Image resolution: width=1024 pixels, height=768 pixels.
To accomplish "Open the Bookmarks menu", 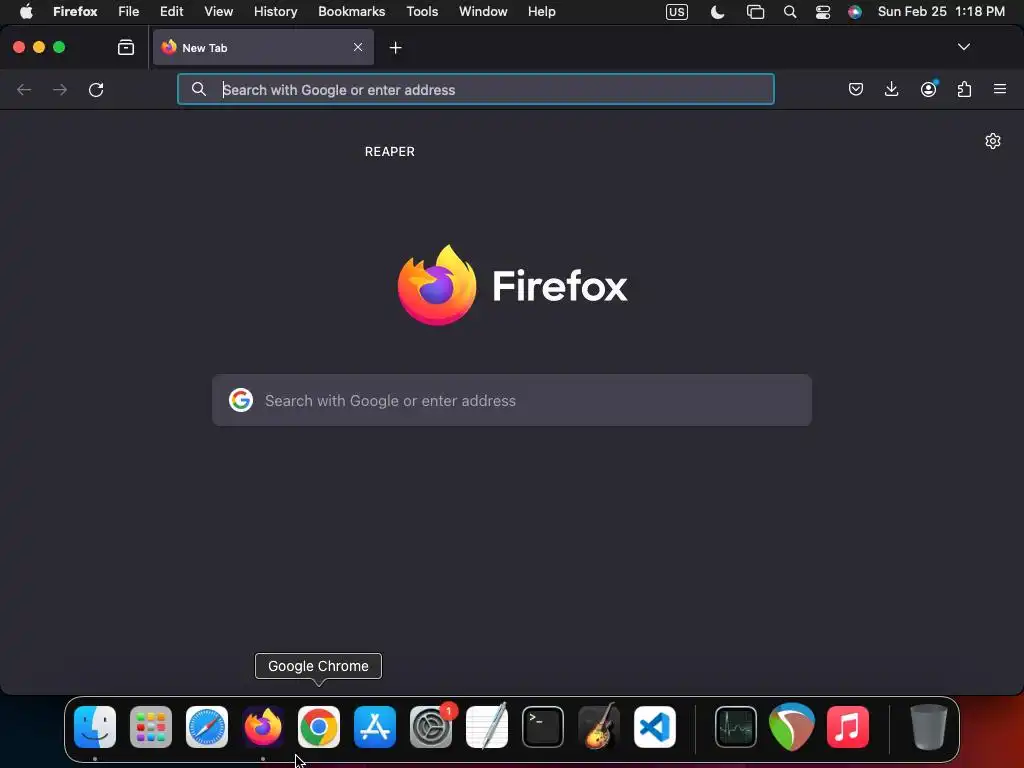I will pos(351,12).
